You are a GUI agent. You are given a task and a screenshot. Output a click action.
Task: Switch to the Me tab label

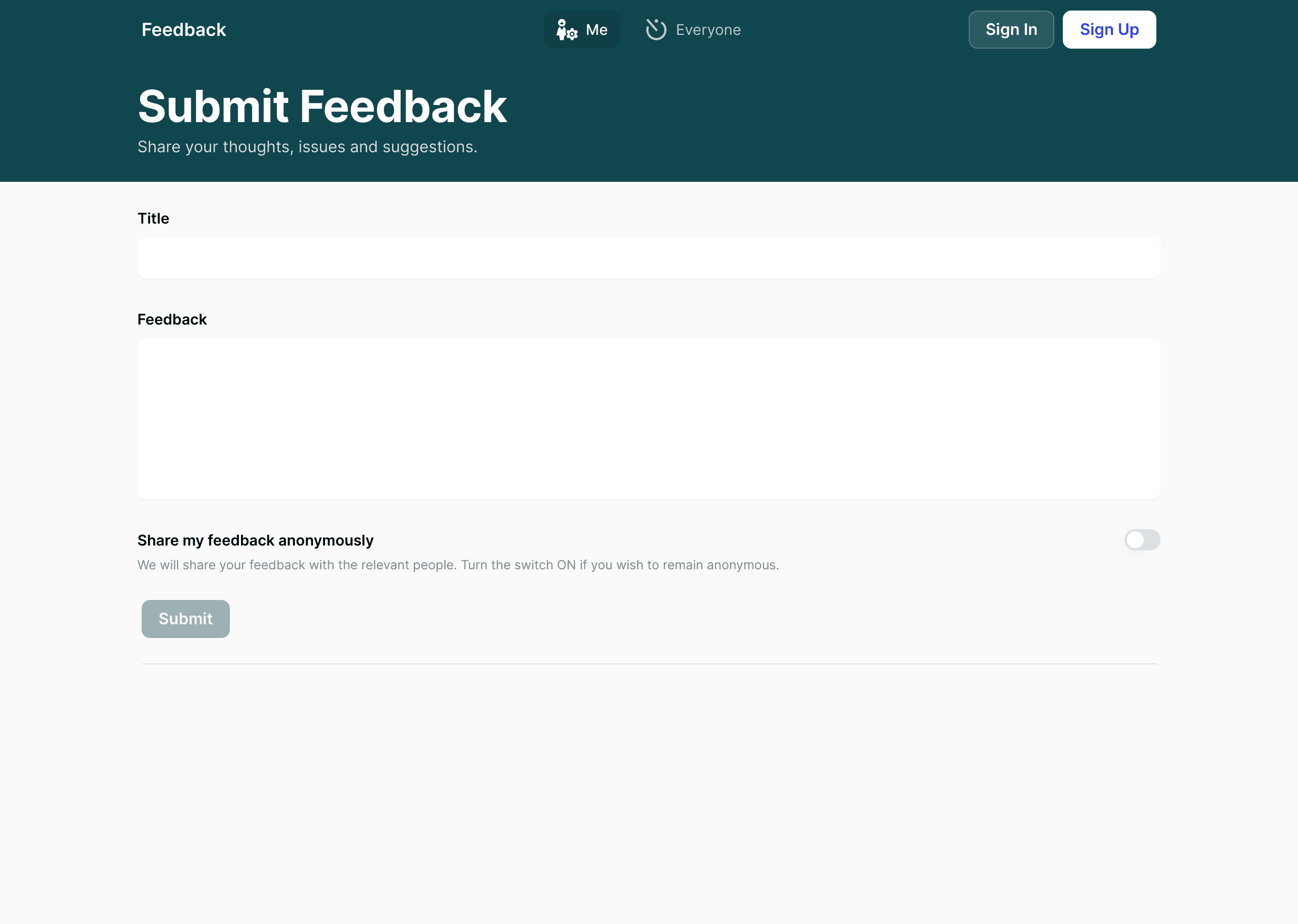597,30
